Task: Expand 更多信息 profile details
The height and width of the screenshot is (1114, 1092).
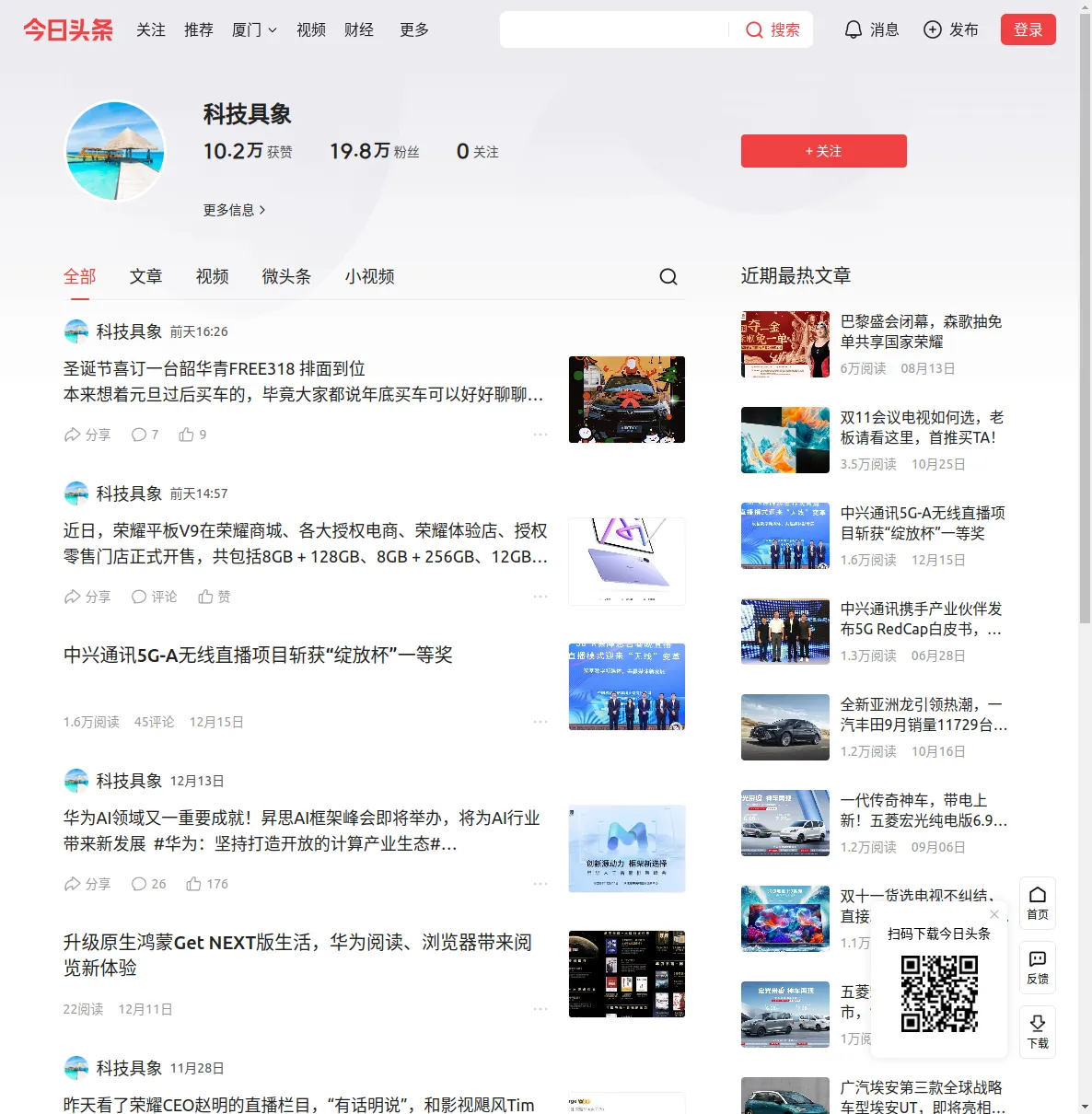Action: click(235, 210)
